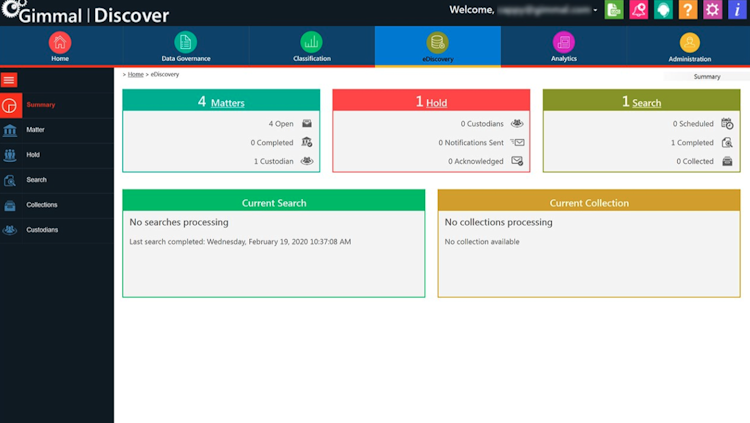Click the 'No collection available' text
The height and width of the screenshot is (423, 750).
tap(482, 242)
